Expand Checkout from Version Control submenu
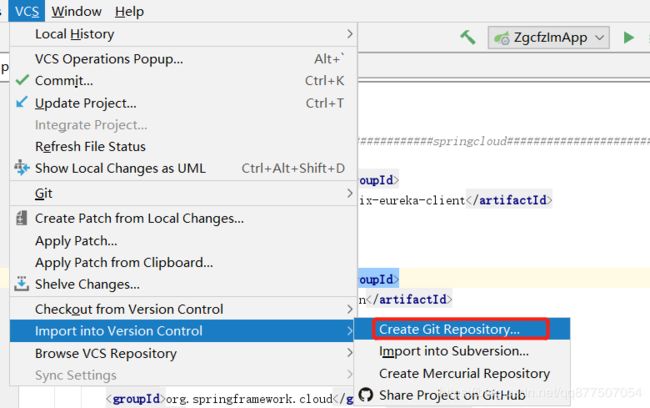 [183, 309]
